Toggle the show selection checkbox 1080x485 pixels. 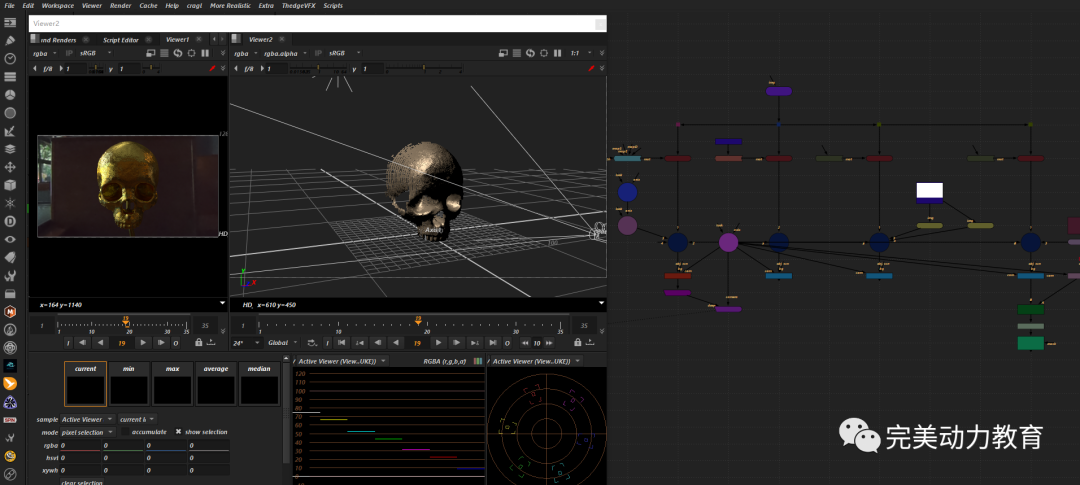pyautogui.click(x=178, y=432)
